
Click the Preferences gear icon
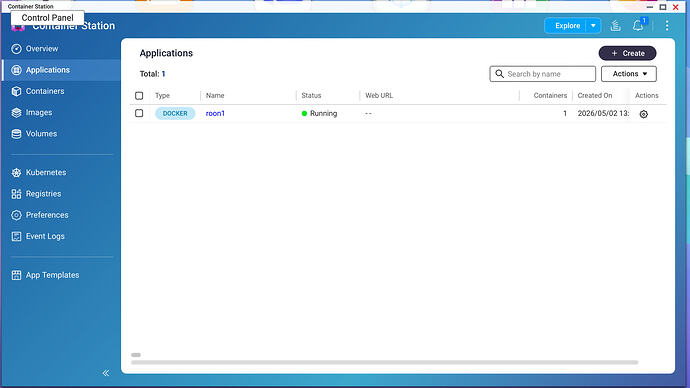pyautogui.click(x=16, y=215)
